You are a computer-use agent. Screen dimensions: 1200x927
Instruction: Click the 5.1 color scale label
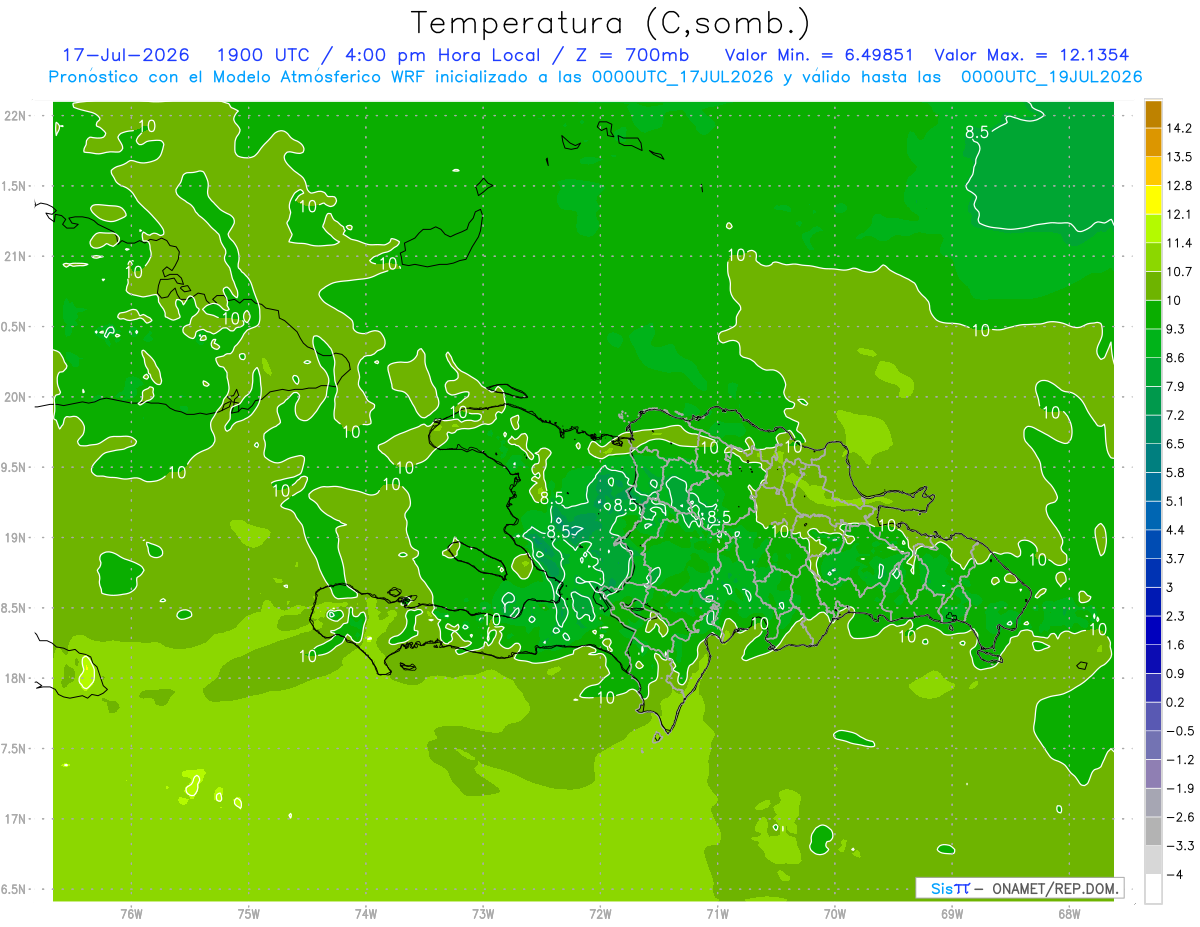(x=1177, y=501)
